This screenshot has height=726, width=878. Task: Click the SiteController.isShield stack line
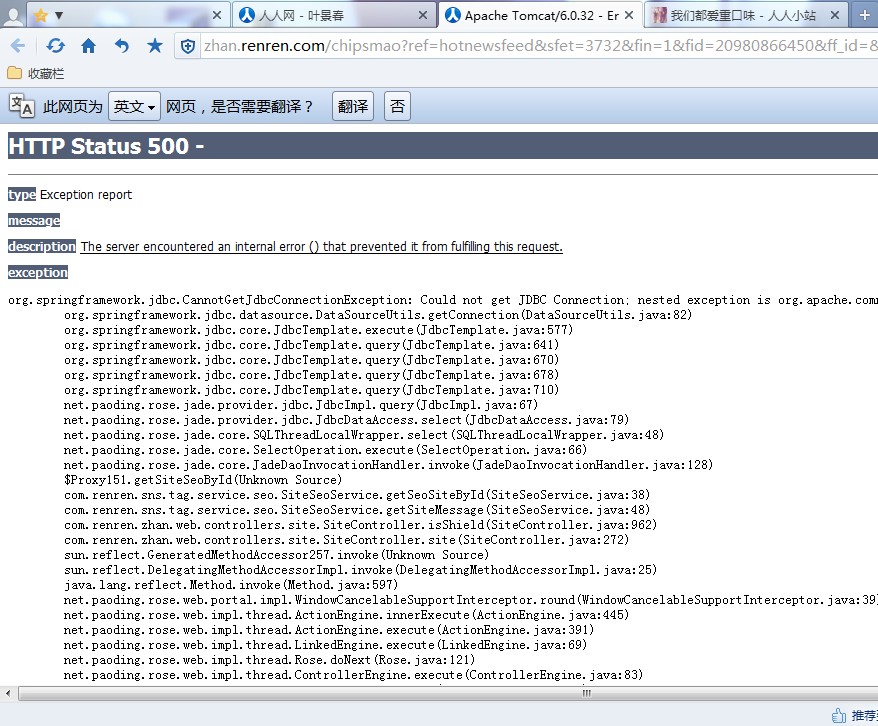coord(360,525)
